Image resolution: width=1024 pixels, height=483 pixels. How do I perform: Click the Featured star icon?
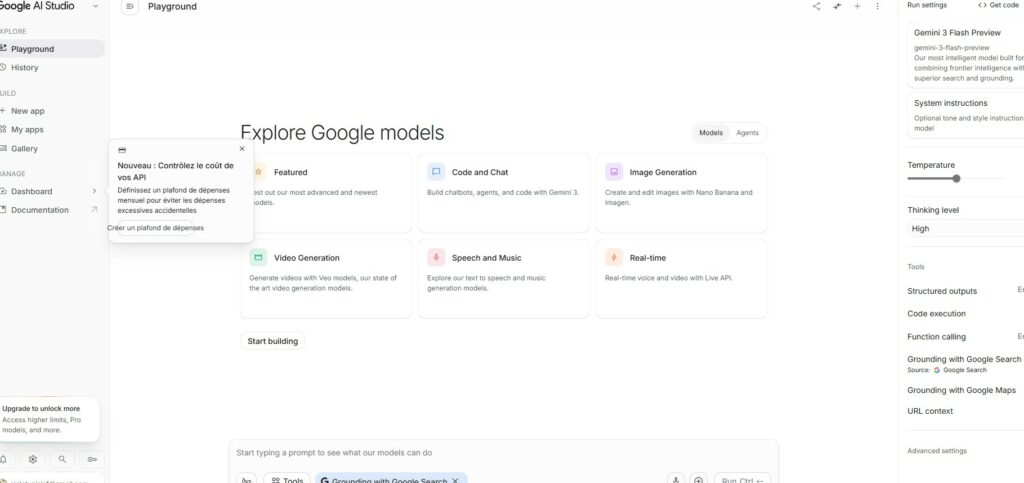(x=259, y=172)
